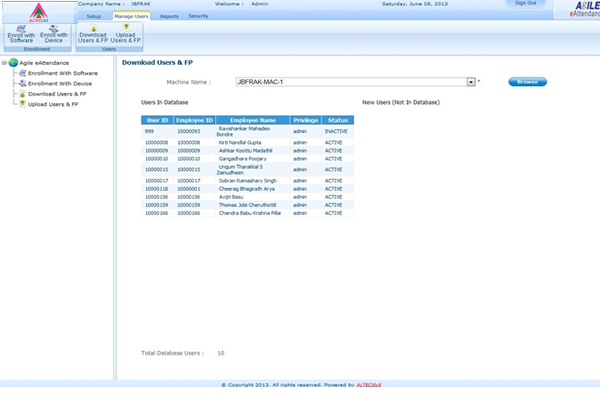Click the Thomas Jobi Cheruthottil name cell

[x=253, y=205]
